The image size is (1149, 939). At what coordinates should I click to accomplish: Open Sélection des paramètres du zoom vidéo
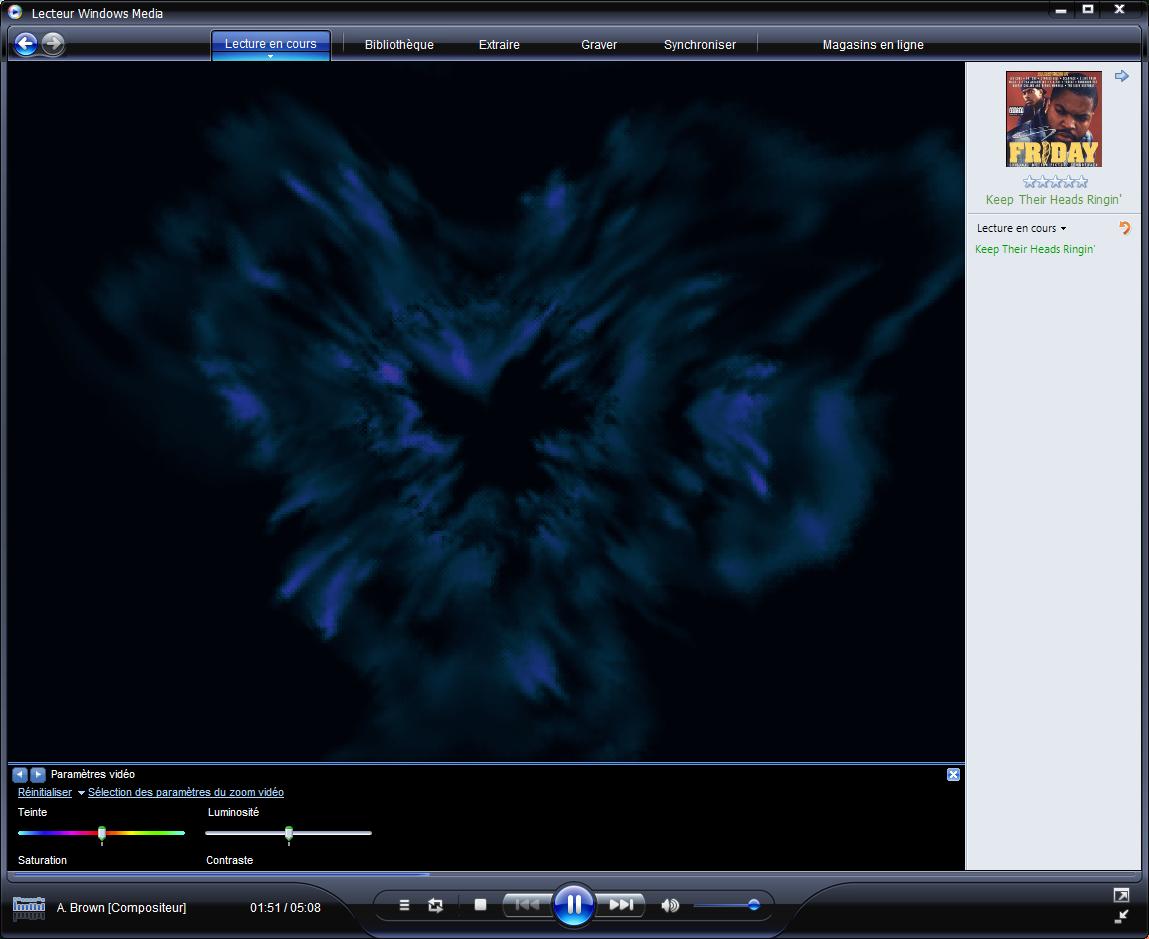point(185,792)
